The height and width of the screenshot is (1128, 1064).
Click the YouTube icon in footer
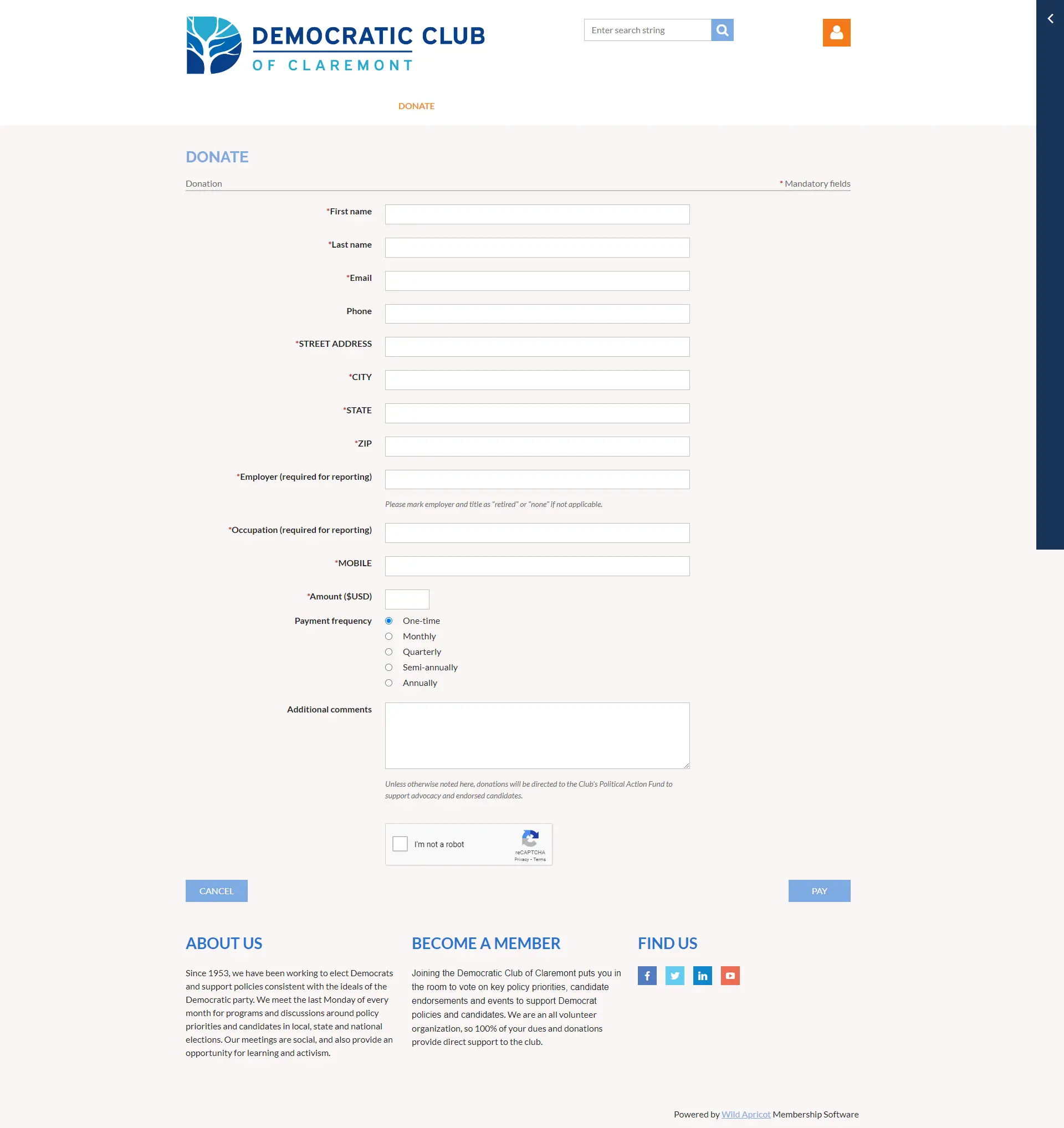point(729,975)
